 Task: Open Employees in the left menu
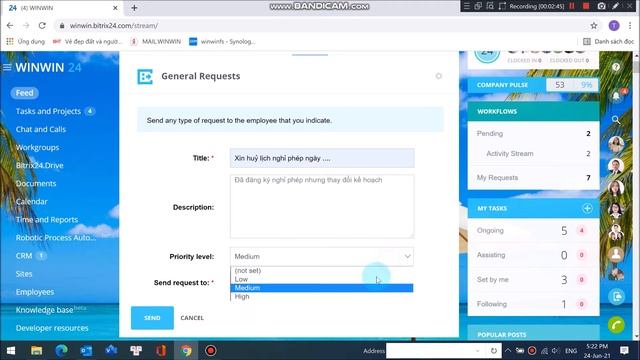(x=35, y=292)
